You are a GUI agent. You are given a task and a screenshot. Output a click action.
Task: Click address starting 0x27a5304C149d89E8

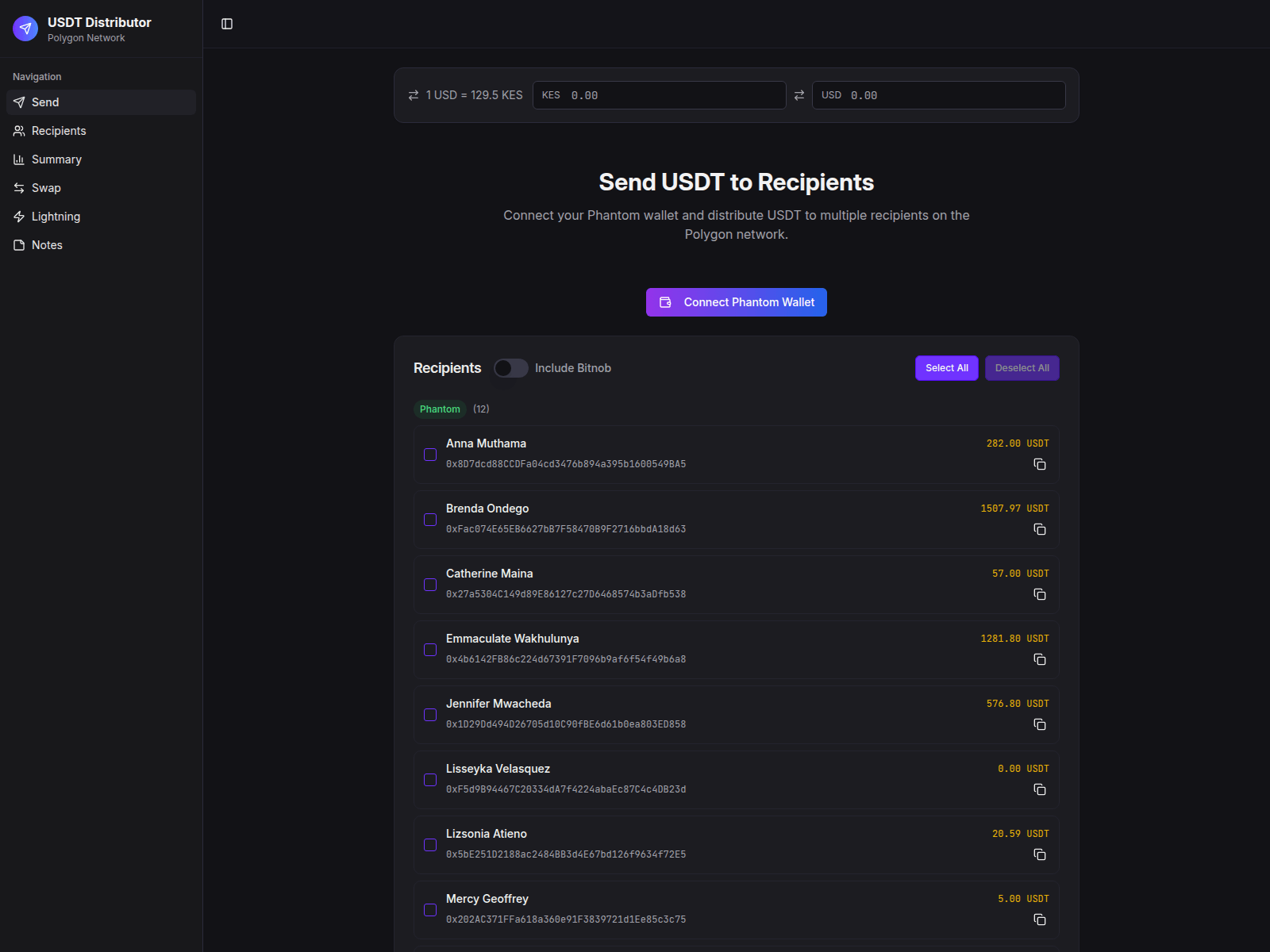click(x=566, y=594)
